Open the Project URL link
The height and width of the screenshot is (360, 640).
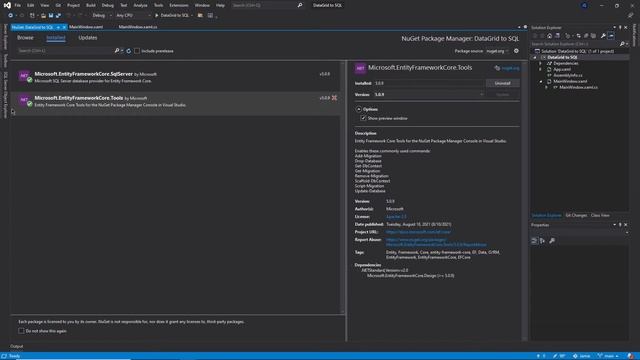418,232
